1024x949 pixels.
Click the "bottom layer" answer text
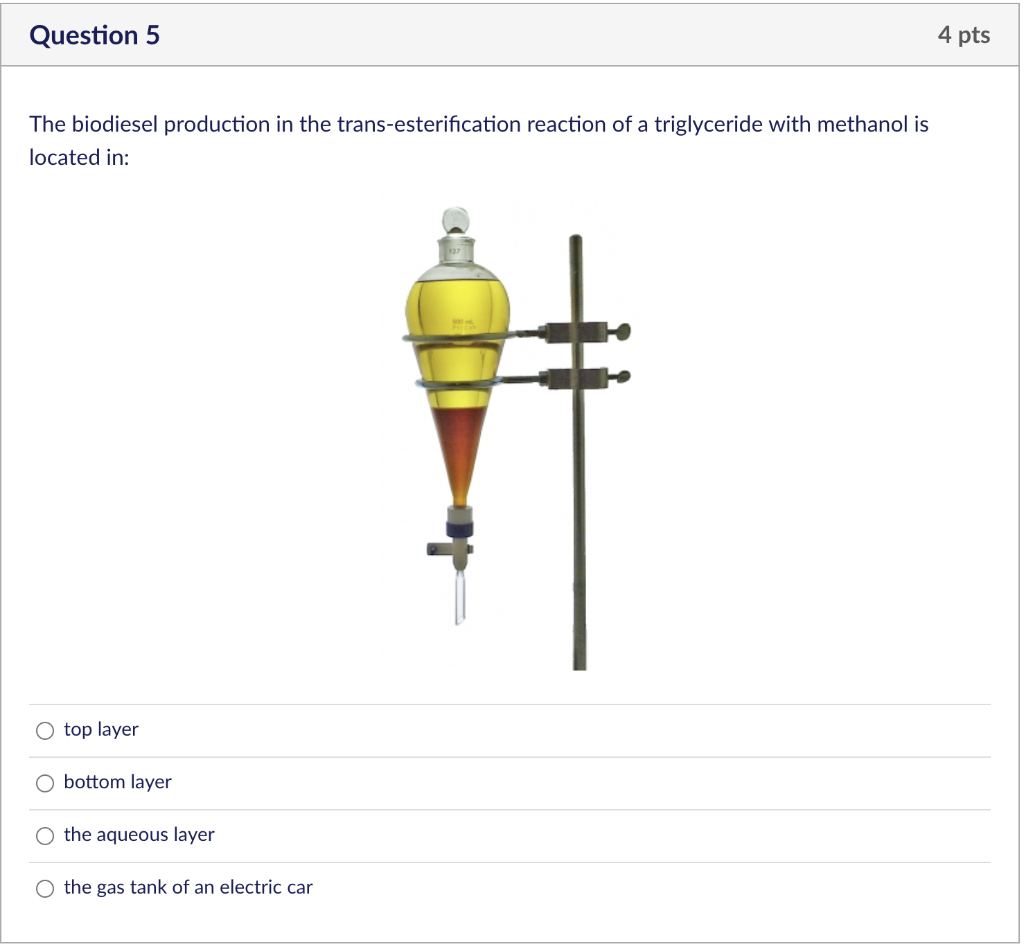point(118,784)
